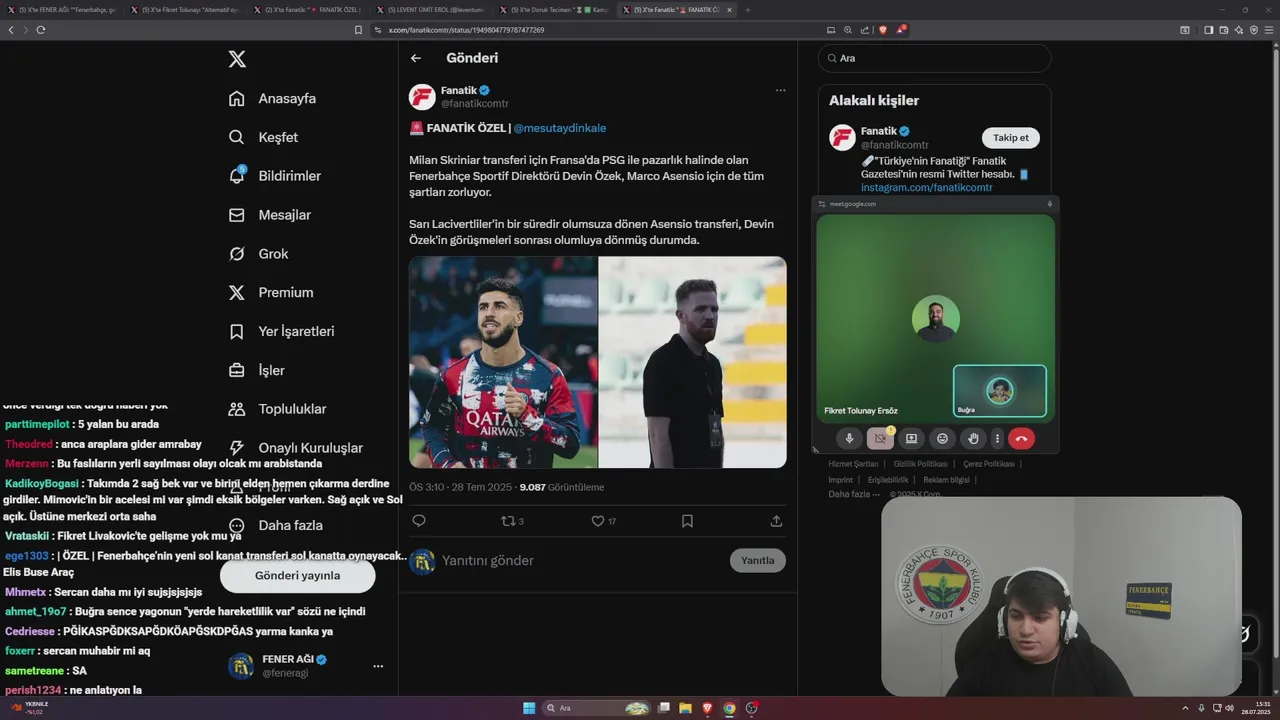This screenshot has width=1280, height=720.
Task: Click the Ara search box on X
Action: point(935,58)
